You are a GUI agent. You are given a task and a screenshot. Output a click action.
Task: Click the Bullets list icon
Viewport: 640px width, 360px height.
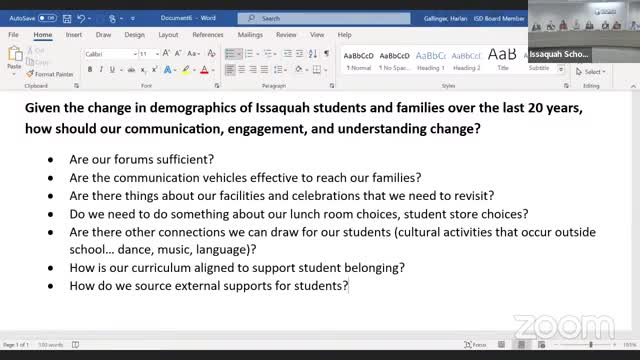pos(230,54)
